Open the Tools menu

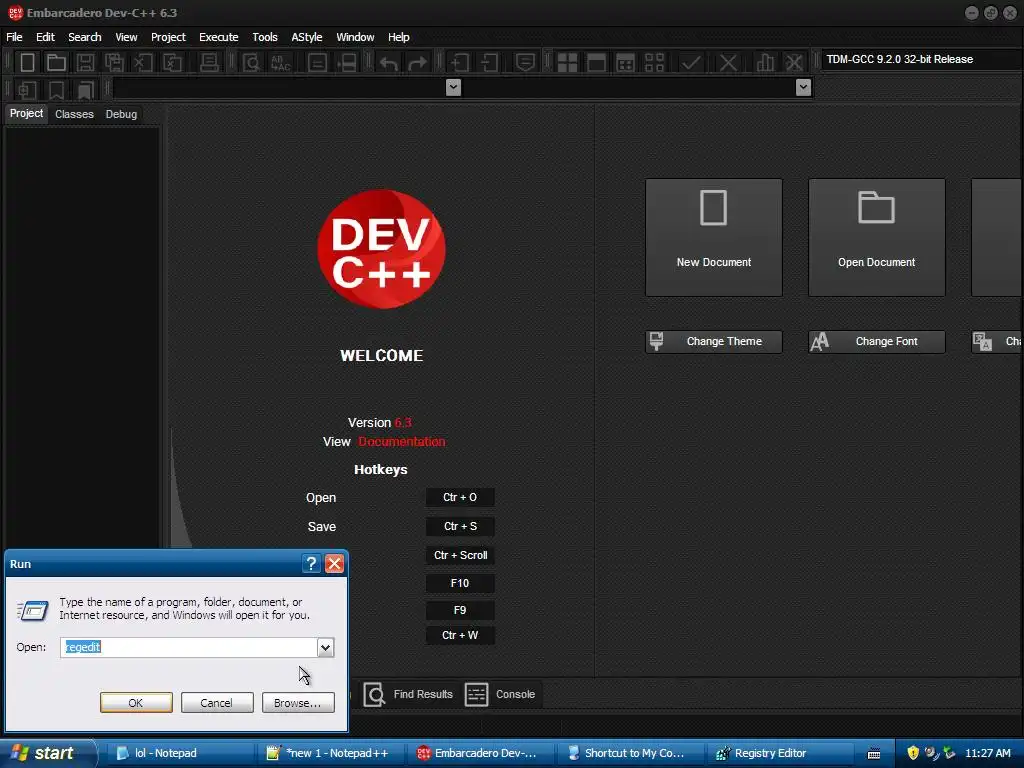click(x=264, y=37)
